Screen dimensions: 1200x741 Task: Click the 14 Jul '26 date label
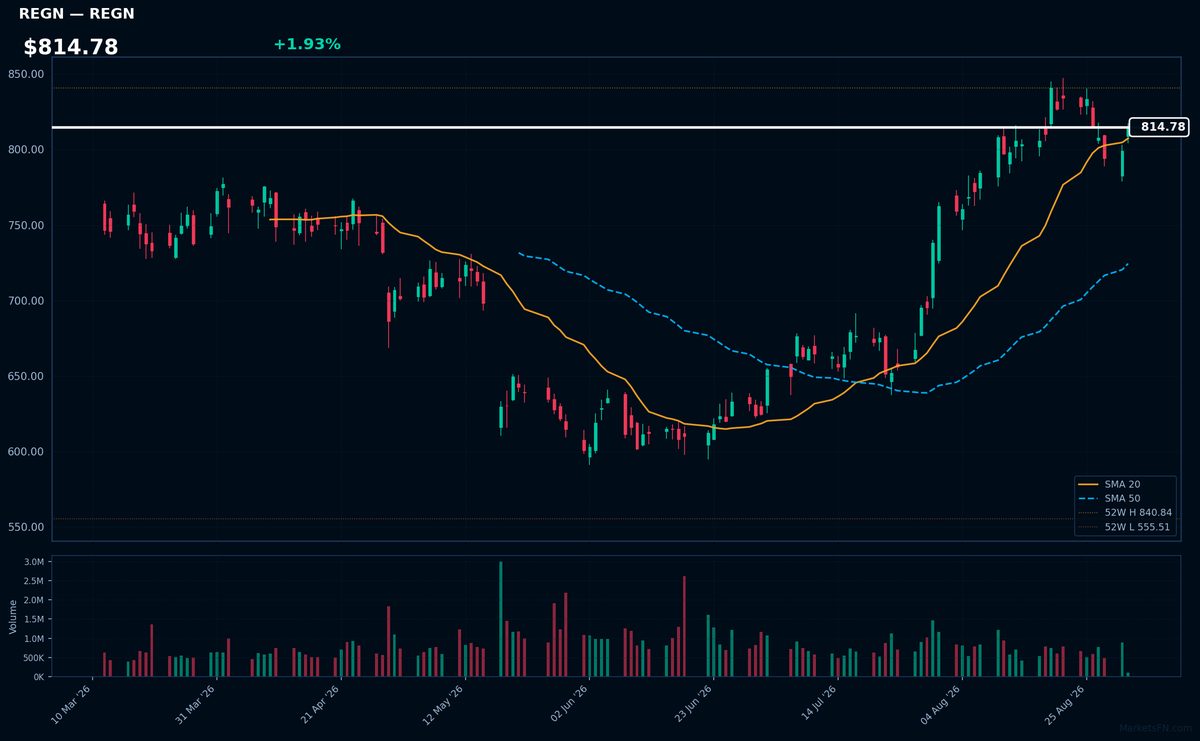(816, 703)
